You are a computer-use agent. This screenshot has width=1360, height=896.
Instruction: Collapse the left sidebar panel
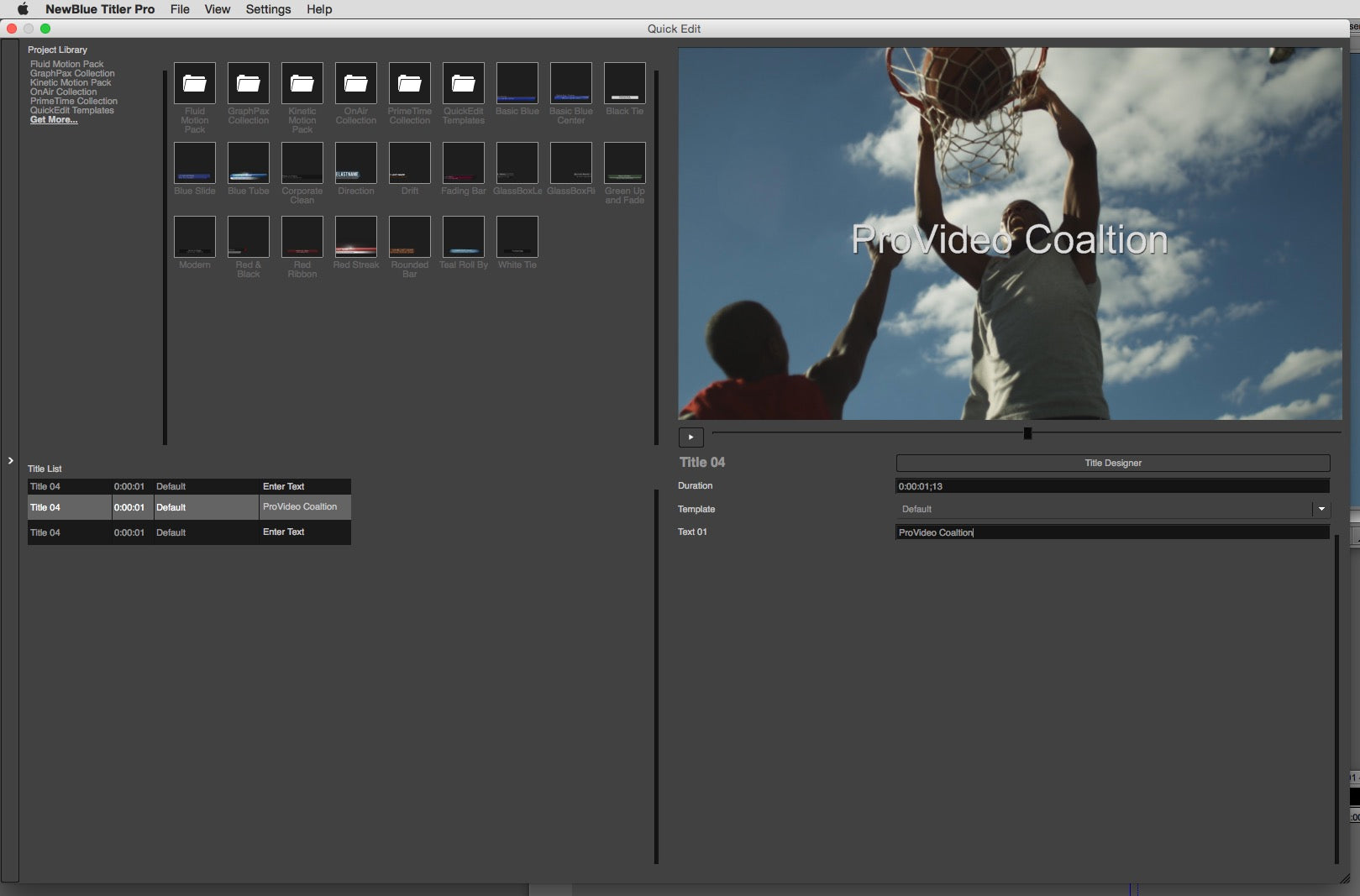point(11,460)
